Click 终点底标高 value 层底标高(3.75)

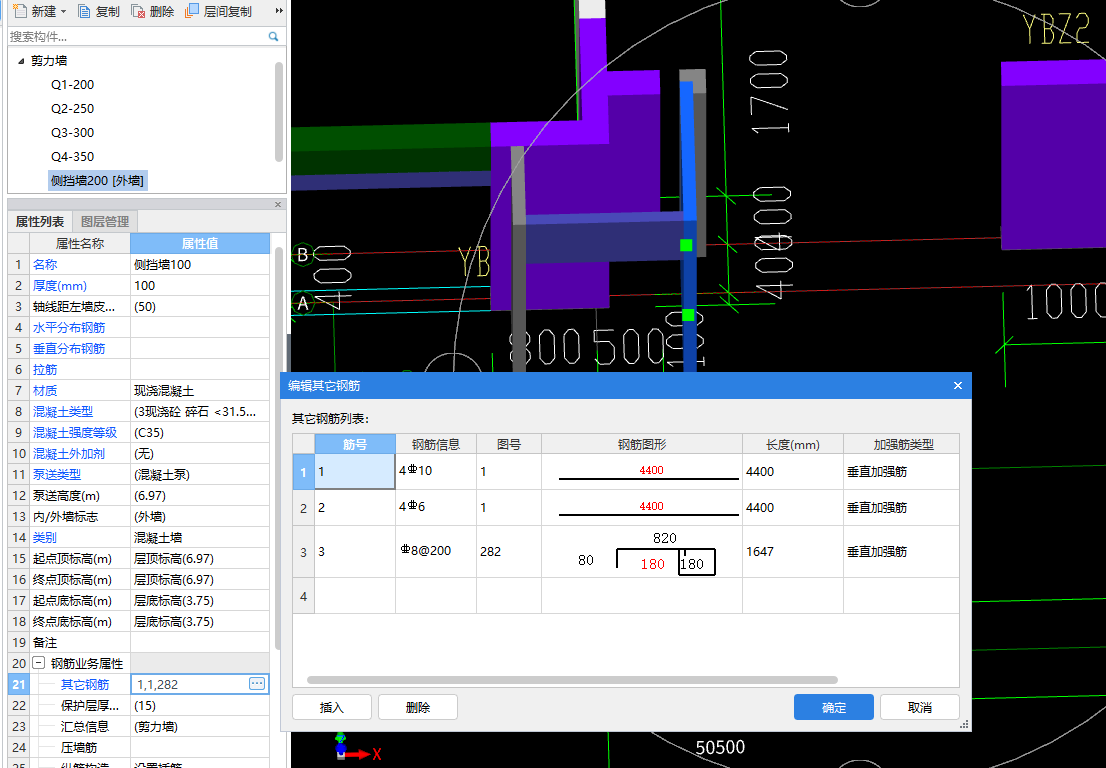click(200, 621)
